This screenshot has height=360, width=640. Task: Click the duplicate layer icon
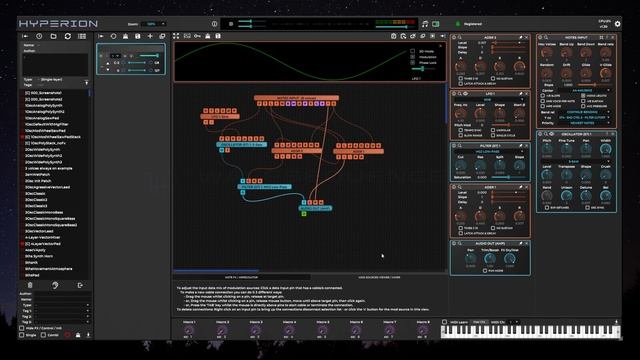point(162,36)
